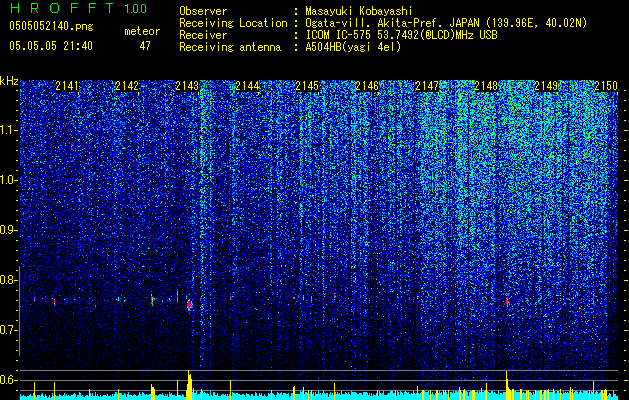The image size is (629, 400).
Task: Click the 2145 time marker
Action: (307, 85)
